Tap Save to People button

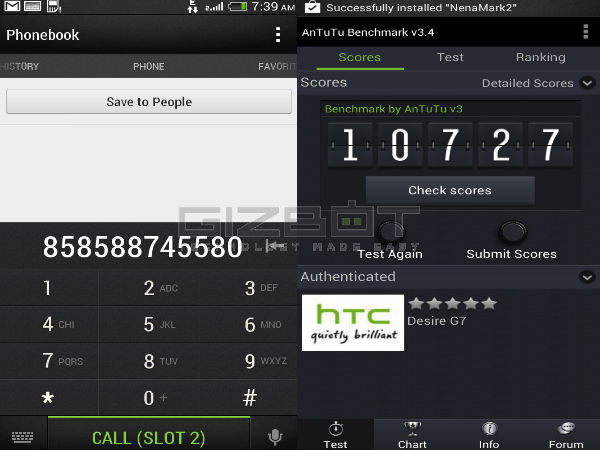tap(149, 102)
